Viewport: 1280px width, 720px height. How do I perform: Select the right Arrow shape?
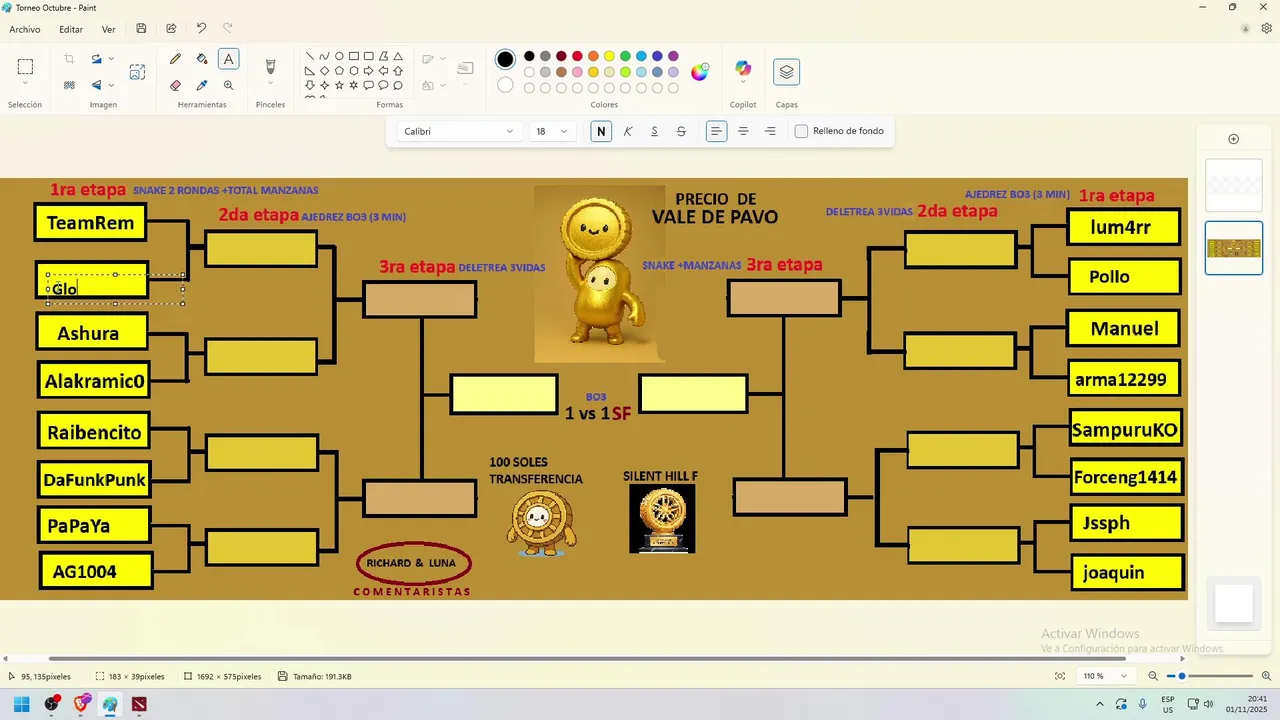click(369, 71)
